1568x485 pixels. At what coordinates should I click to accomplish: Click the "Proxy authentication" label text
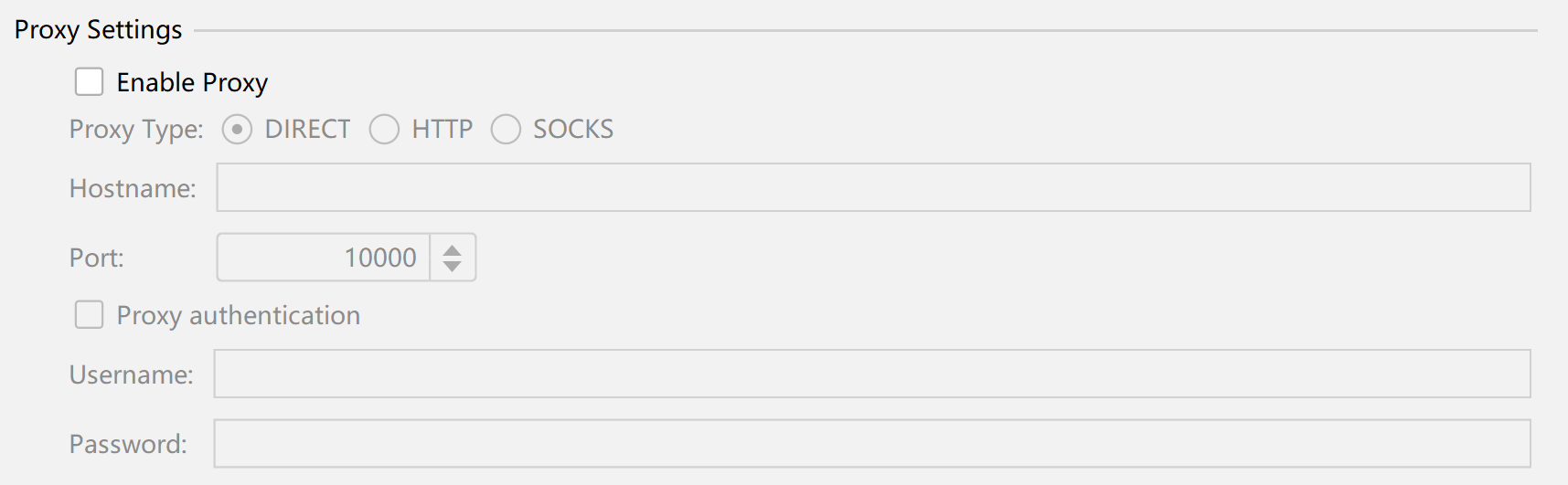click(238, 315)
